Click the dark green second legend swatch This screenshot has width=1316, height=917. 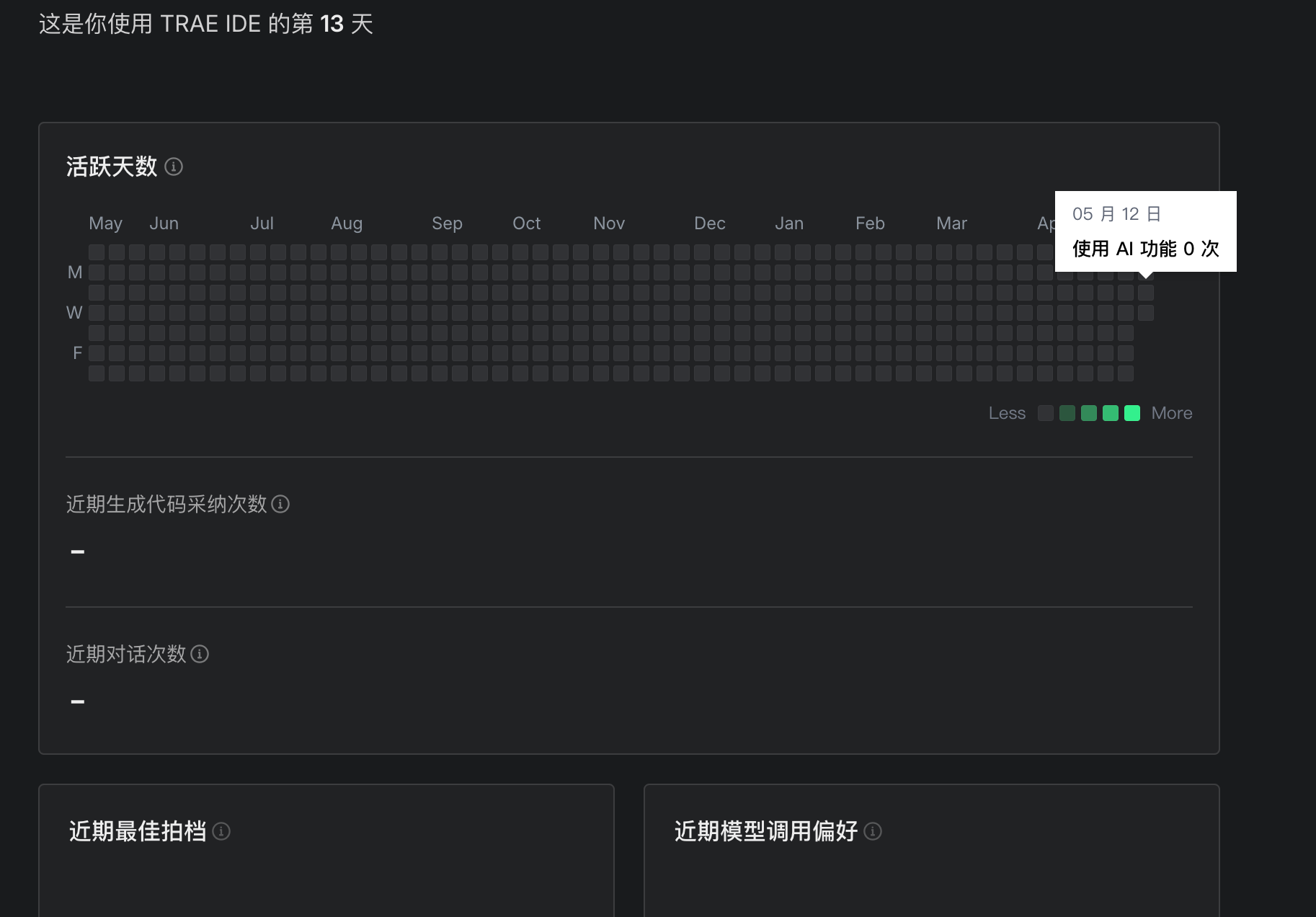pyautogui.click(x=1067, y=413)
